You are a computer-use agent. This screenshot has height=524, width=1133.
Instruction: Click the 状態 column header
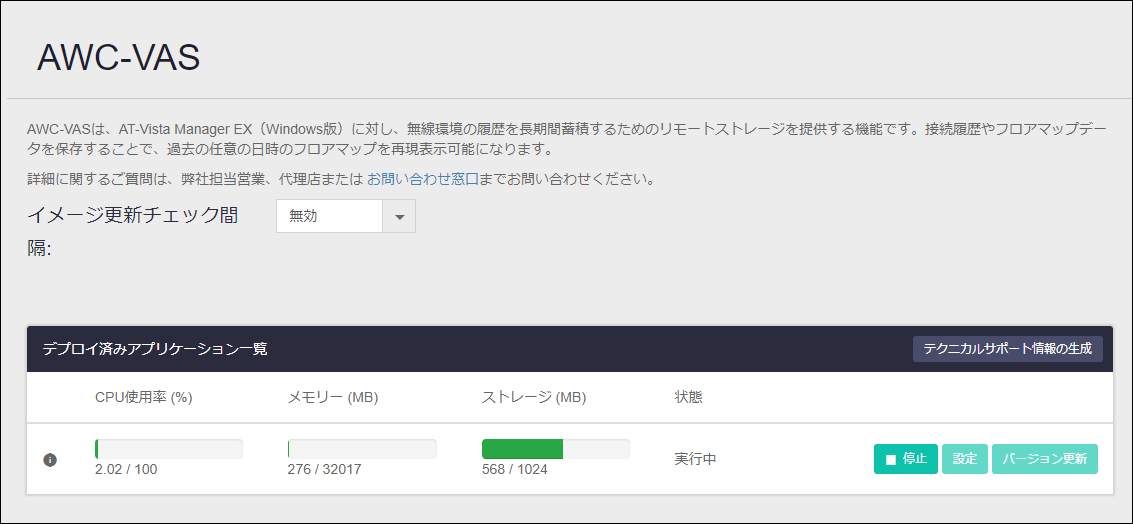(x=689, y=397)
